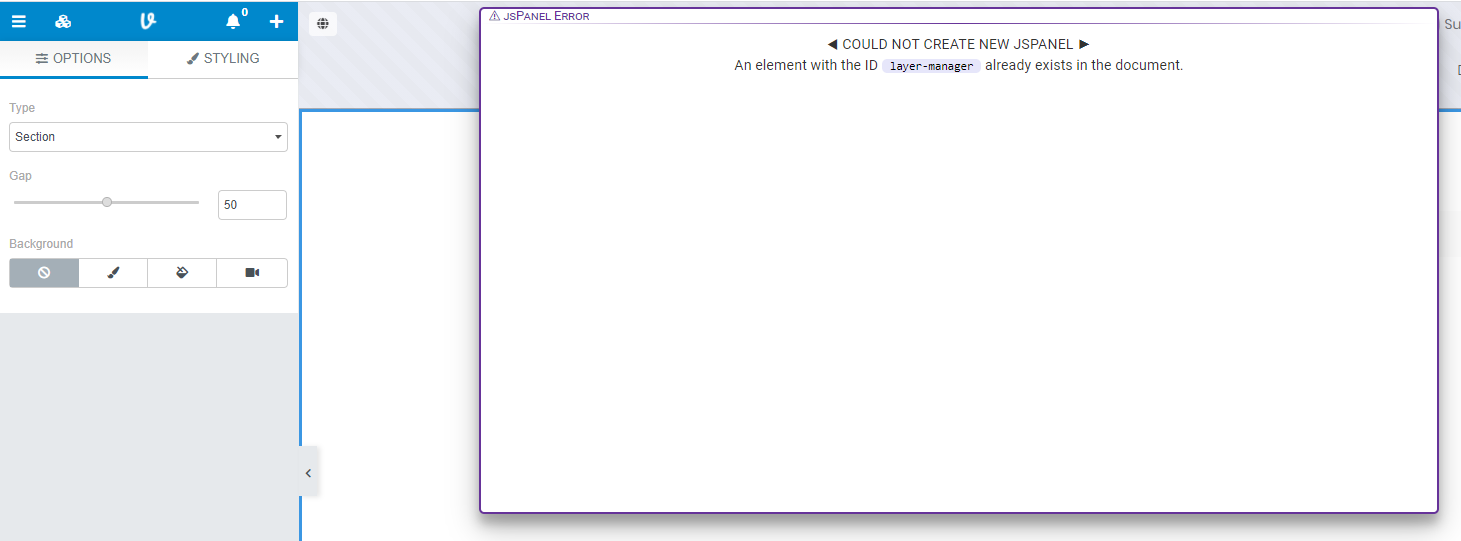1461x541 pixels.
Task: Collapse the left sidebar panel arrow
Action: click(x=308, y=473)
